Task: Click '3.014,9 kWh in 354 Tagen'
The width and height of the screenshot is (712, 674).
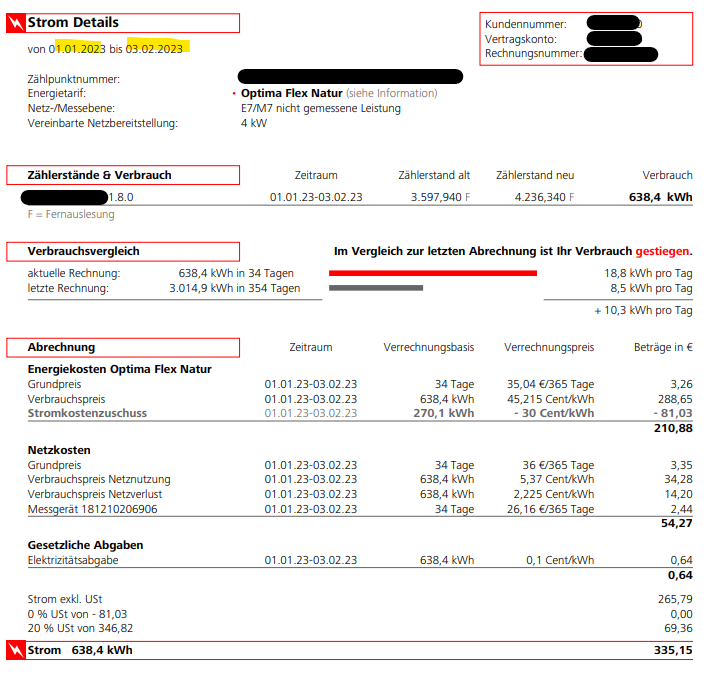Action: 234,288
